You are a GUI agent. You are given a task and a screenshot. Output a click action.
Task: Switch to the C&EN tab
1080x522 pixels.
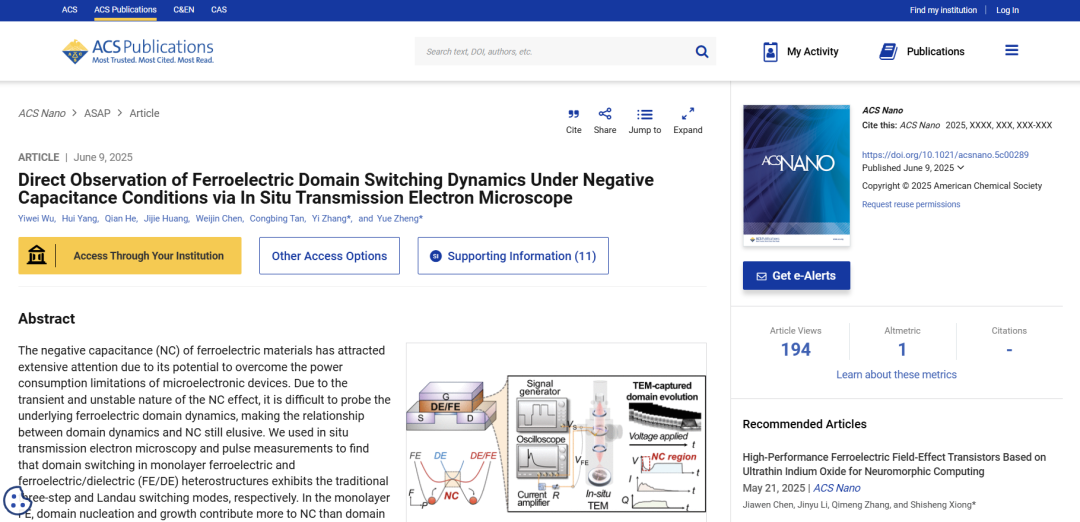184,10
